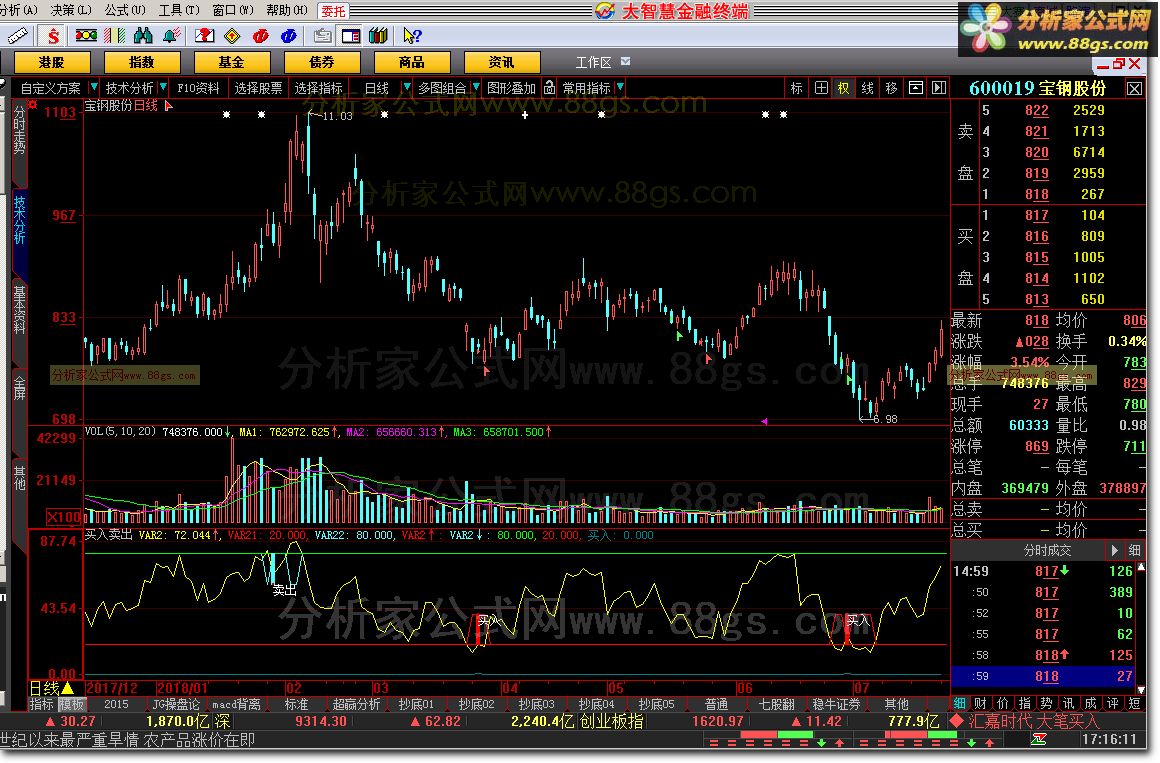Open the 分析(A) menu
1160x763 pixels.
[x=19, y=10]
